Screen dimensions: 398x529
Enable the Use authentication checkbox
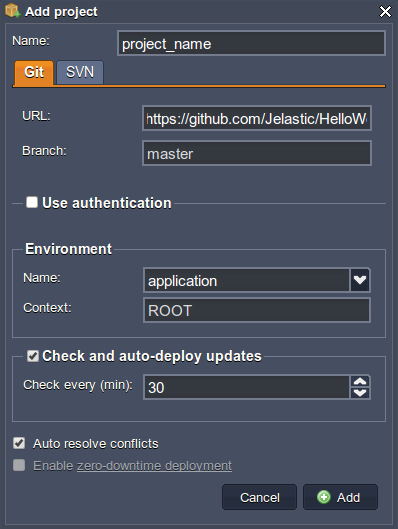point(32,202)
